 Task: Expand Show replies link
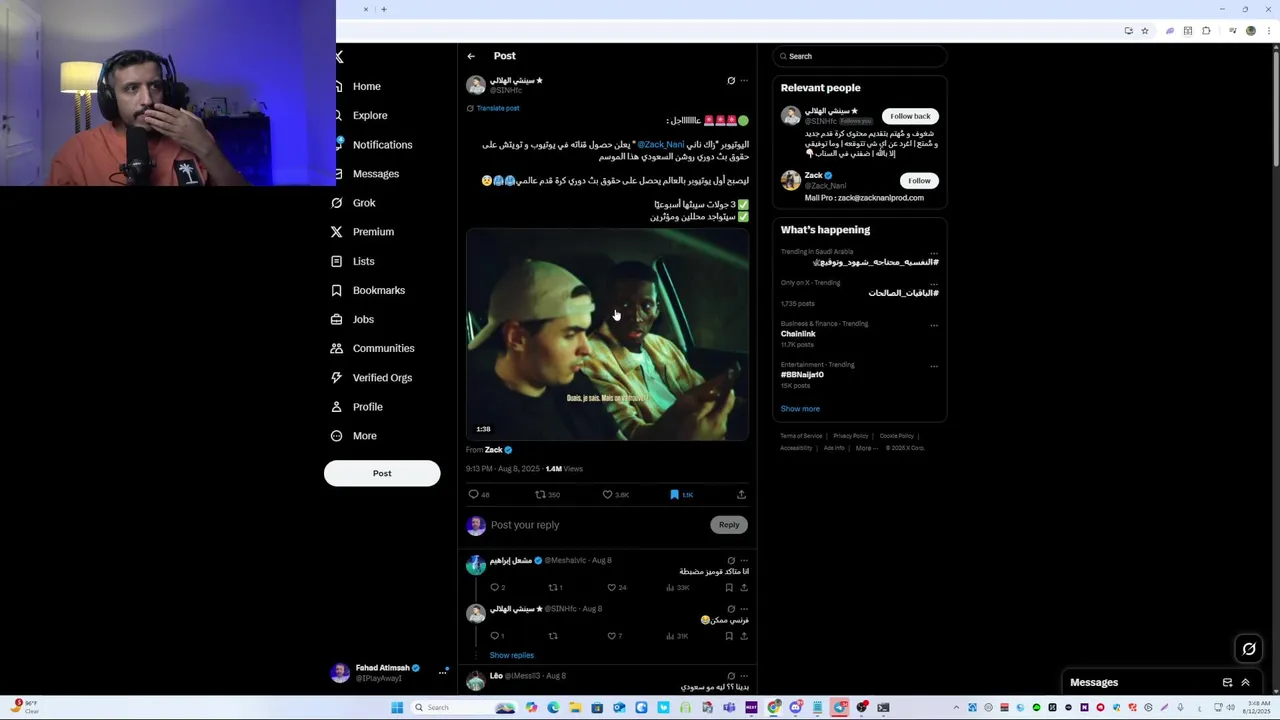coord(511,655)
